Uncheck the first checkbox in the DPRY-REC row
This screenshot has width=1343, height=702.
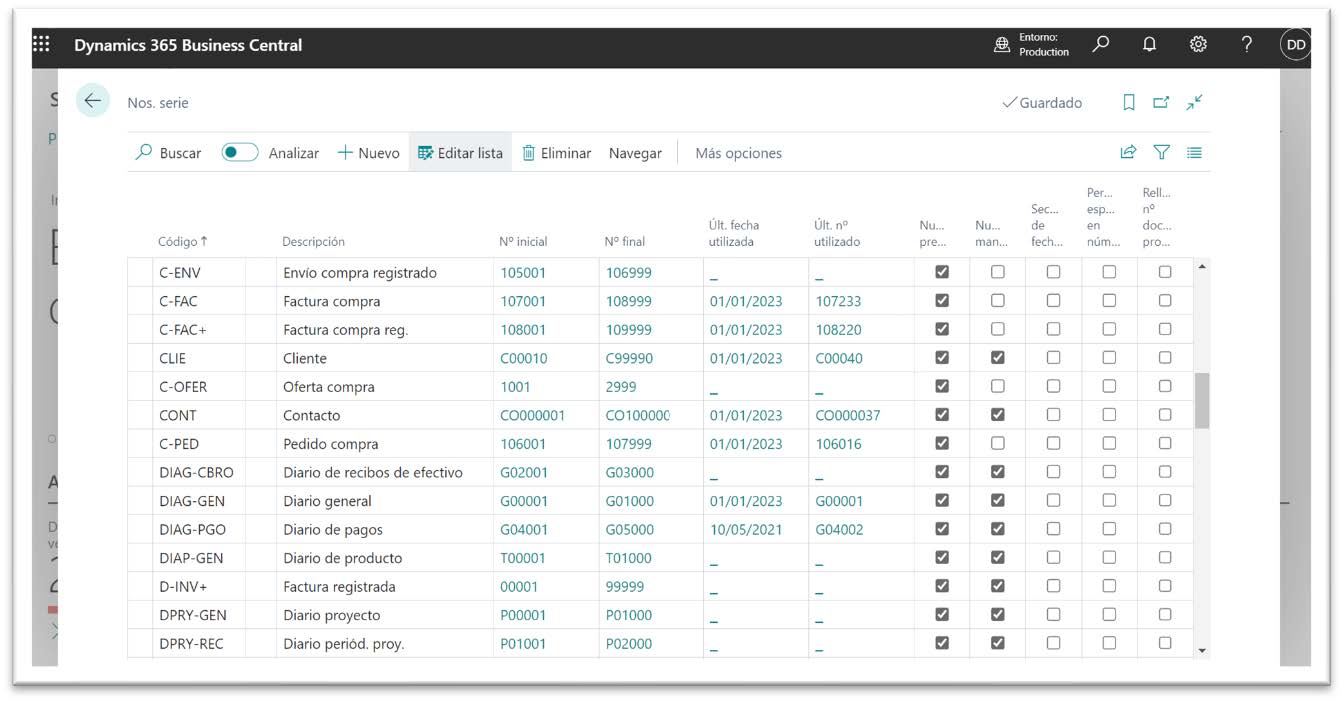(x=941, y=643)
